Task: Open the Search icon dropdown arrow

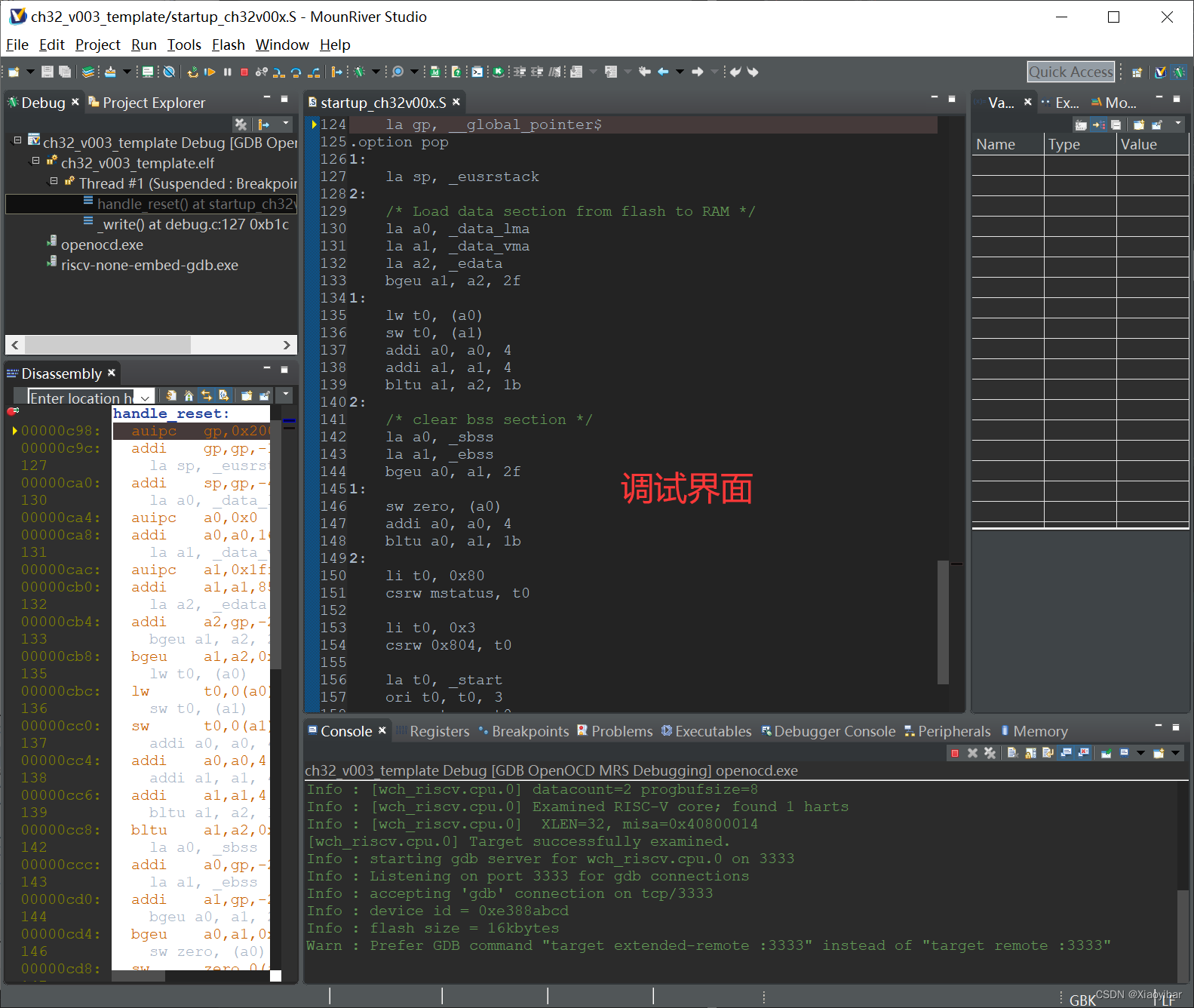Action: pyautogui.click(x=414, y=72)
